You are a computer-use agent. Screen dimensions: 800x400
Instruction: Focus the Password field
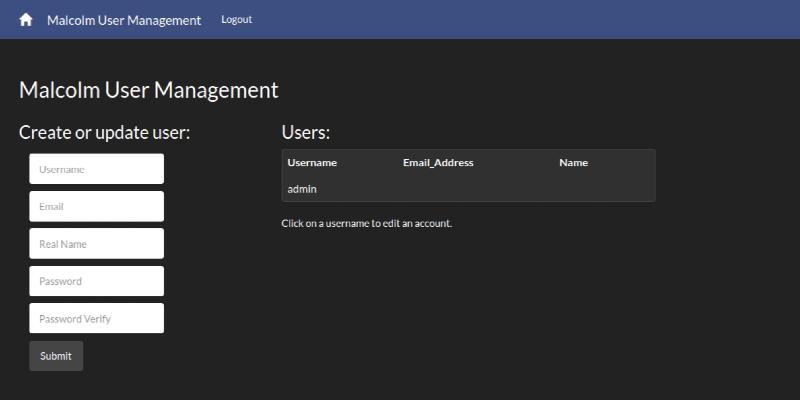[x=96, y=281]
